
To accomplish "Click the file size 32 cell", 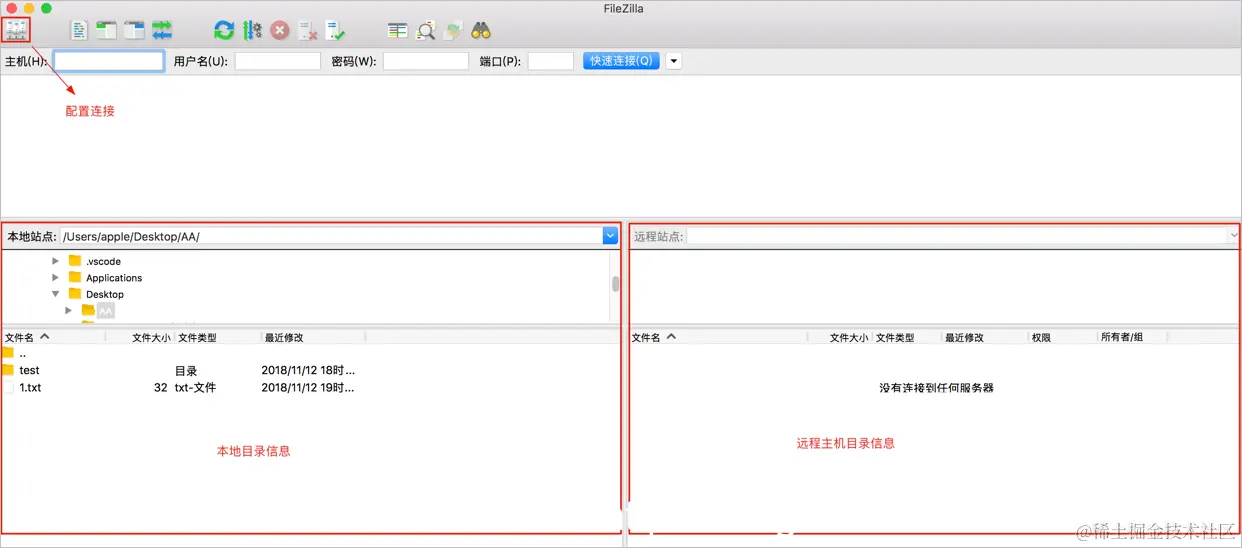I will tap(160, 387).
